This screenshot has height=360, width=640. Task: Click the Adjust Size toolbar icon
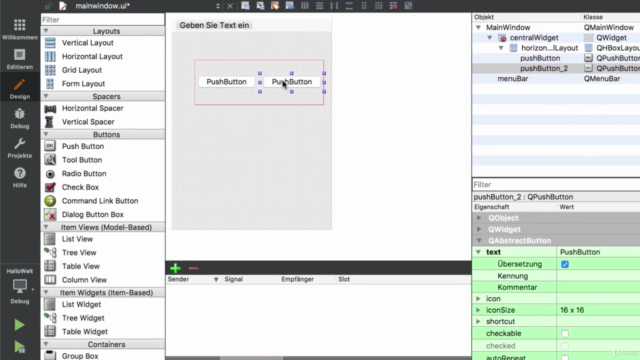408,6
